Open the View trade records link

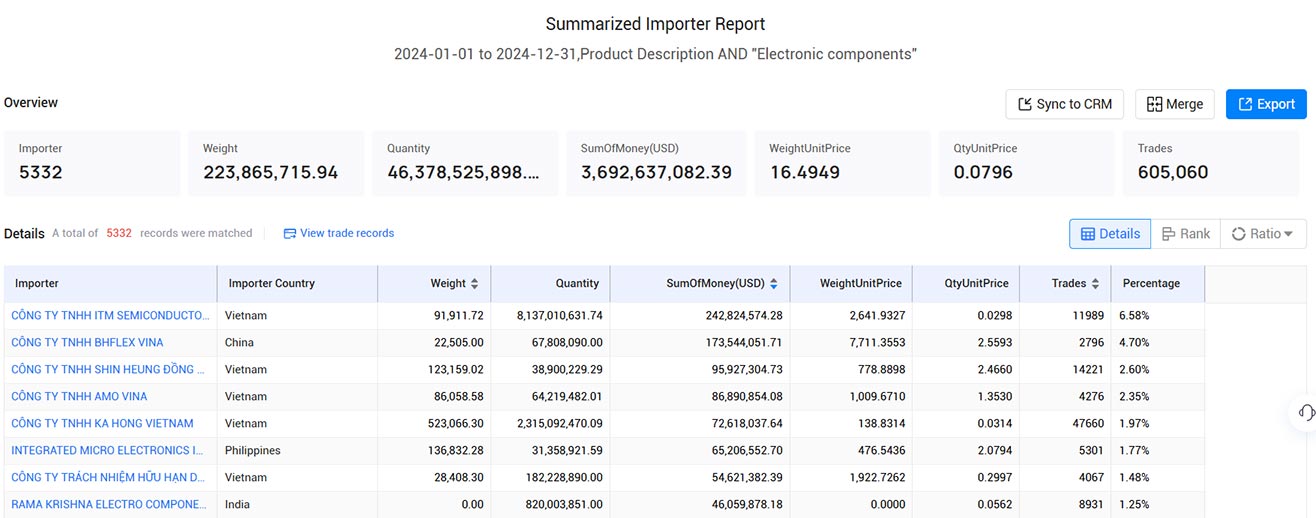339,233
